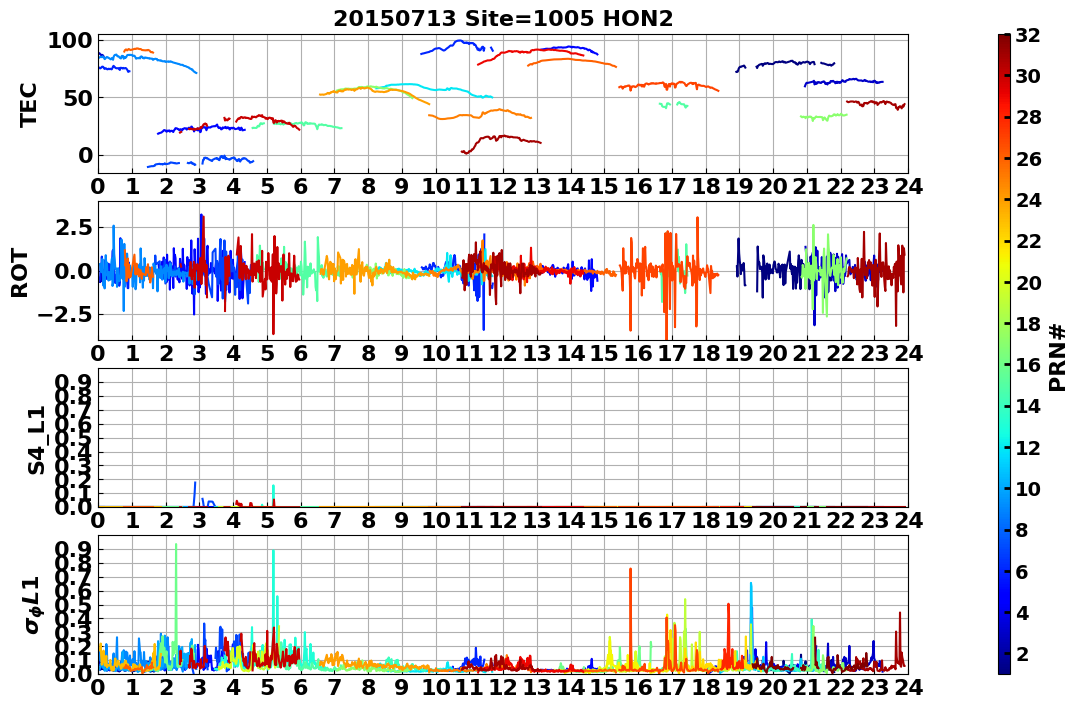Viewport: 1077px width, 709px height.
Task: Click the colorbar tick label 2
Action: pyautogui.click(x=1022, y=653)
